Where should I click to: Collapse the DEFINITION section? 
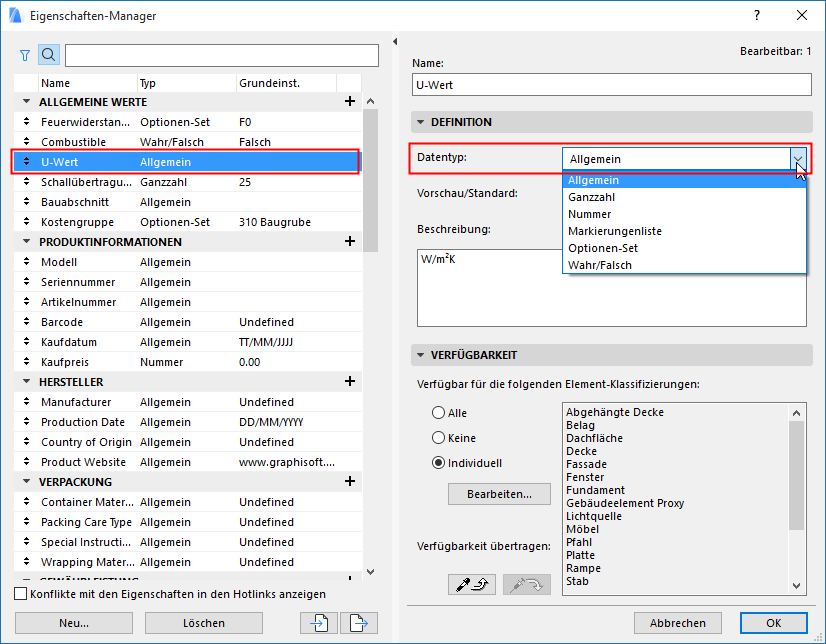tap(420, 122)
